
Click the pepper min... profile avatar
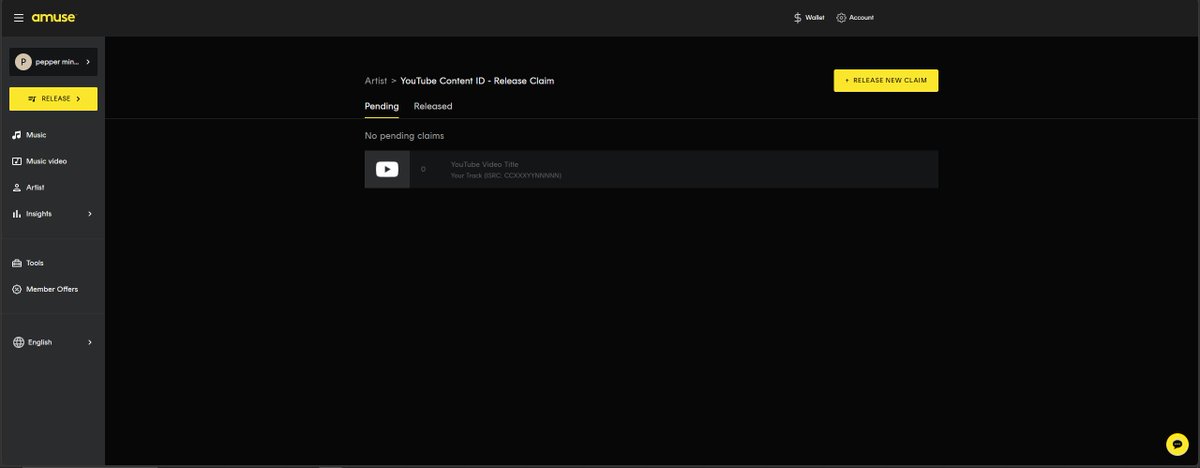coord(24,62)
